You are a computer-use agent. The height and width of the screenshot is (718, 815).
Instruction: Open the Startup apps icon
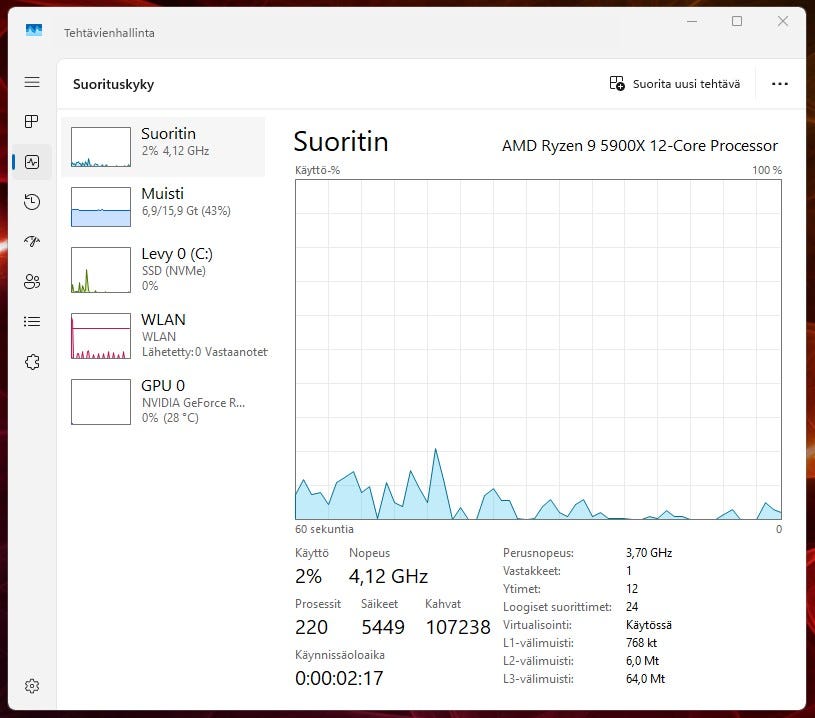pyautogui.click(x=32, y=241)
